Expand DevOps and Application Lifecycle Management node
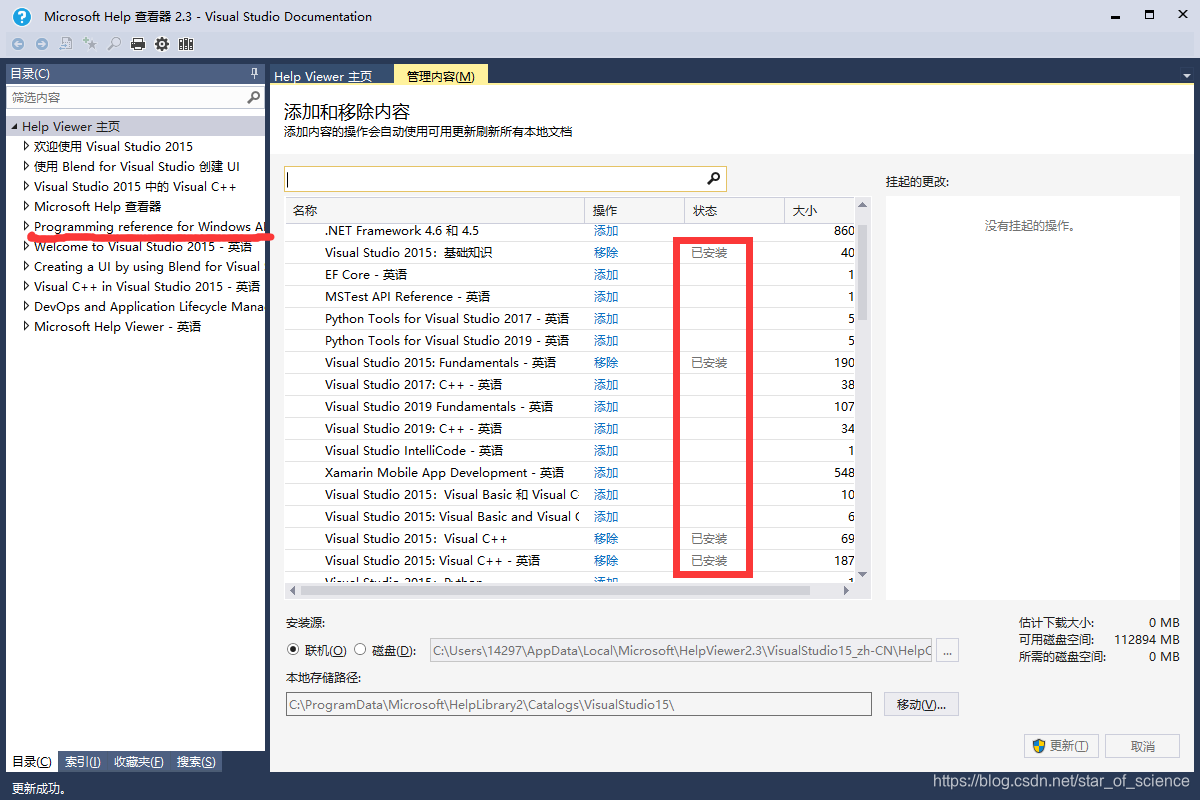The height and width of the screenshot is (800, 1200). pyautogui.click(x=26, y=306)
